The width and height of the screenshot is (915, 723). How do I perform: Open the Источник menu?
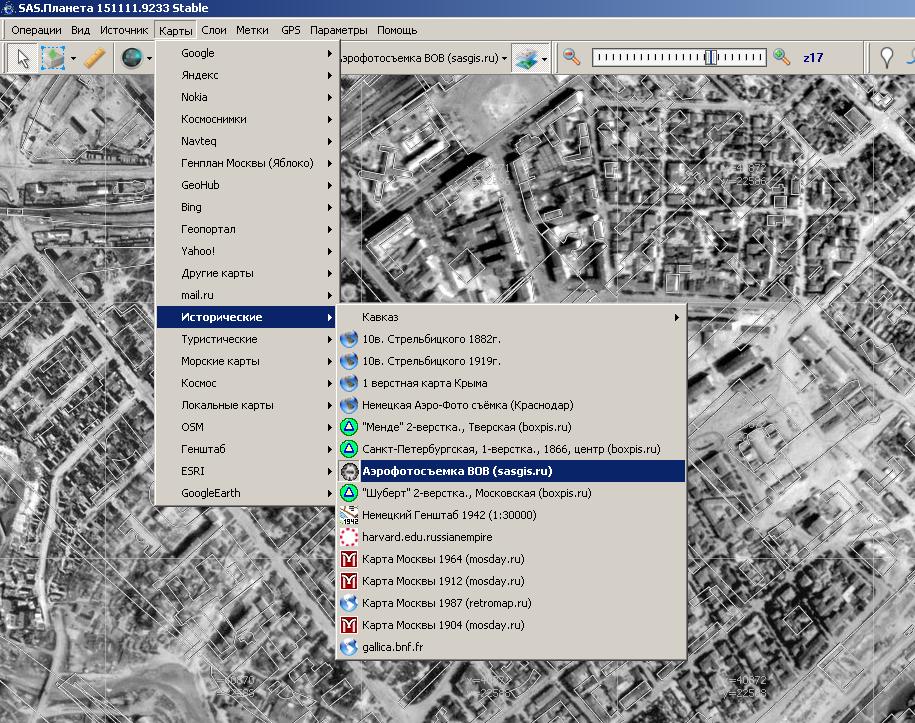(x=124, y=30)
